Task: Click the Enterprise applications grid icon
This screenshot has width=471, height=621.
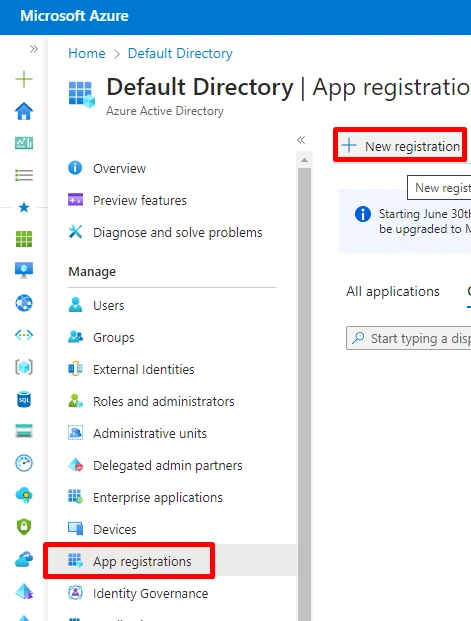Action: click(x=75, y=497)
